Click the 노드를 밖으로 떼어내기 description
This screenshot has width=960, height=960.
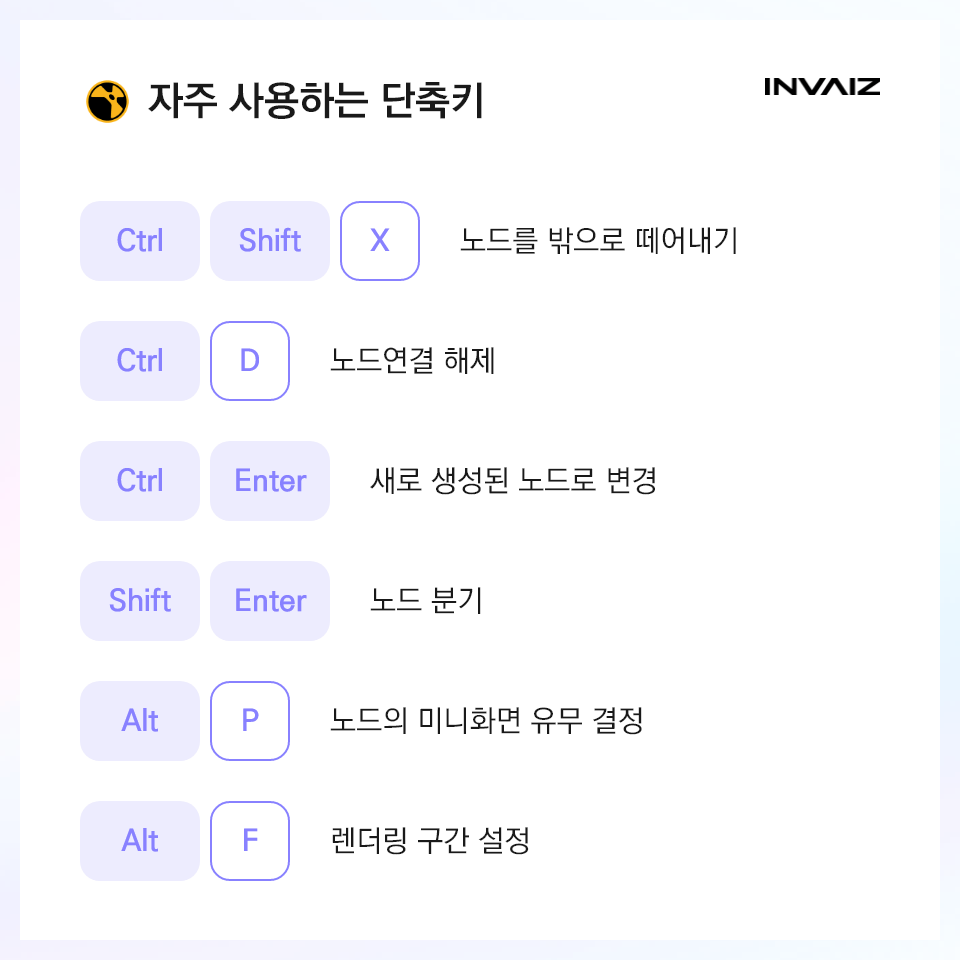point(599,241)
